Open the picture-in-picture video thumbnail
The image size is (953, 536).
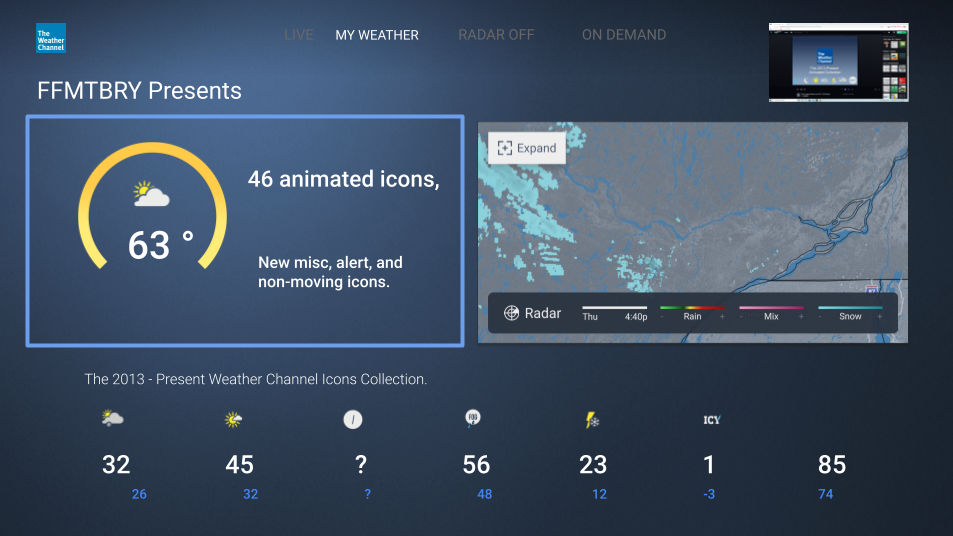tap(839, 62)
